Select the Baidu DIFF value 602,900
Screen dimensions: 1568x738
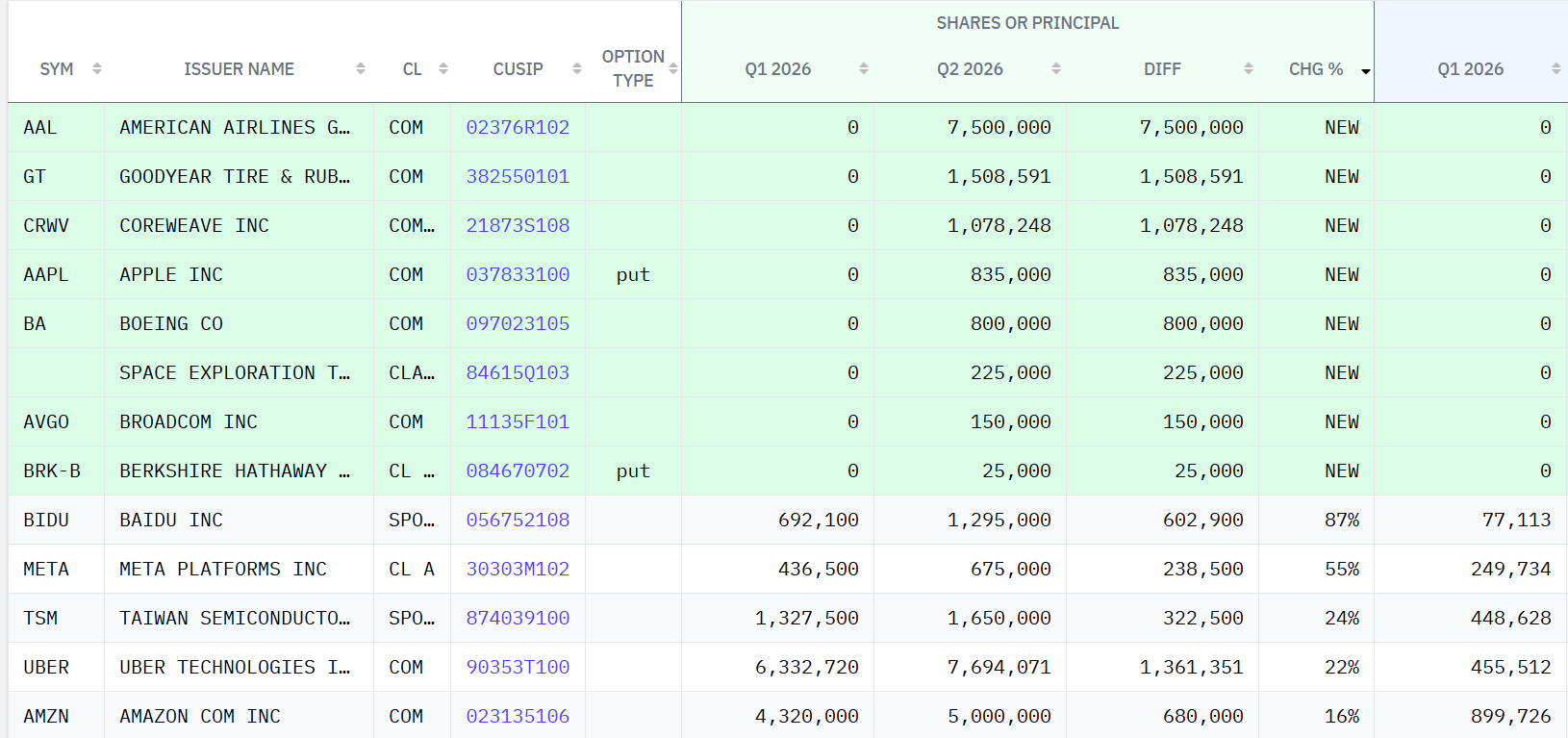pyautogui.click(x=1203, y=520)
